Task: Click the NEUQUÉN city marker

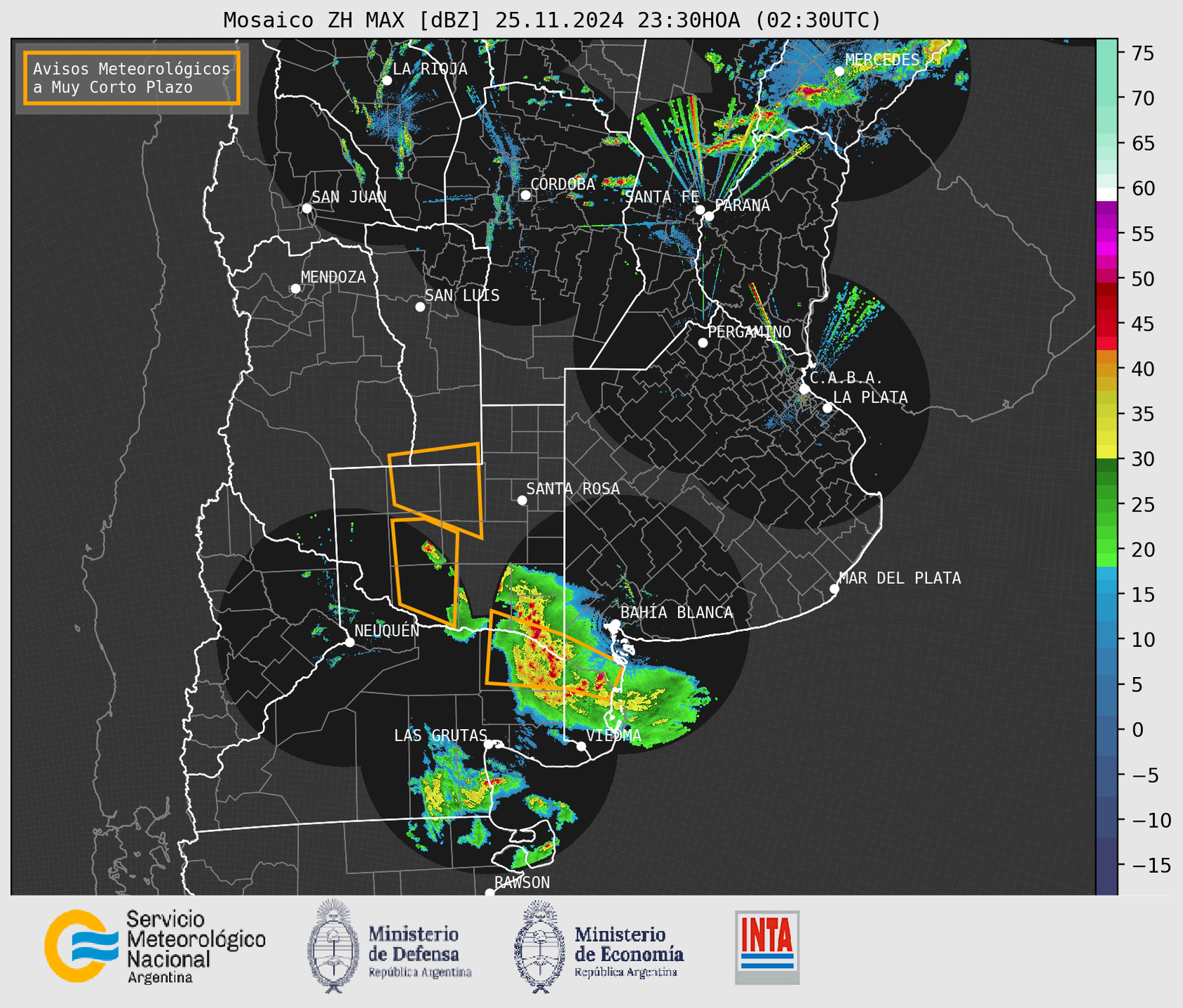Action: click(x=349, y=642)
